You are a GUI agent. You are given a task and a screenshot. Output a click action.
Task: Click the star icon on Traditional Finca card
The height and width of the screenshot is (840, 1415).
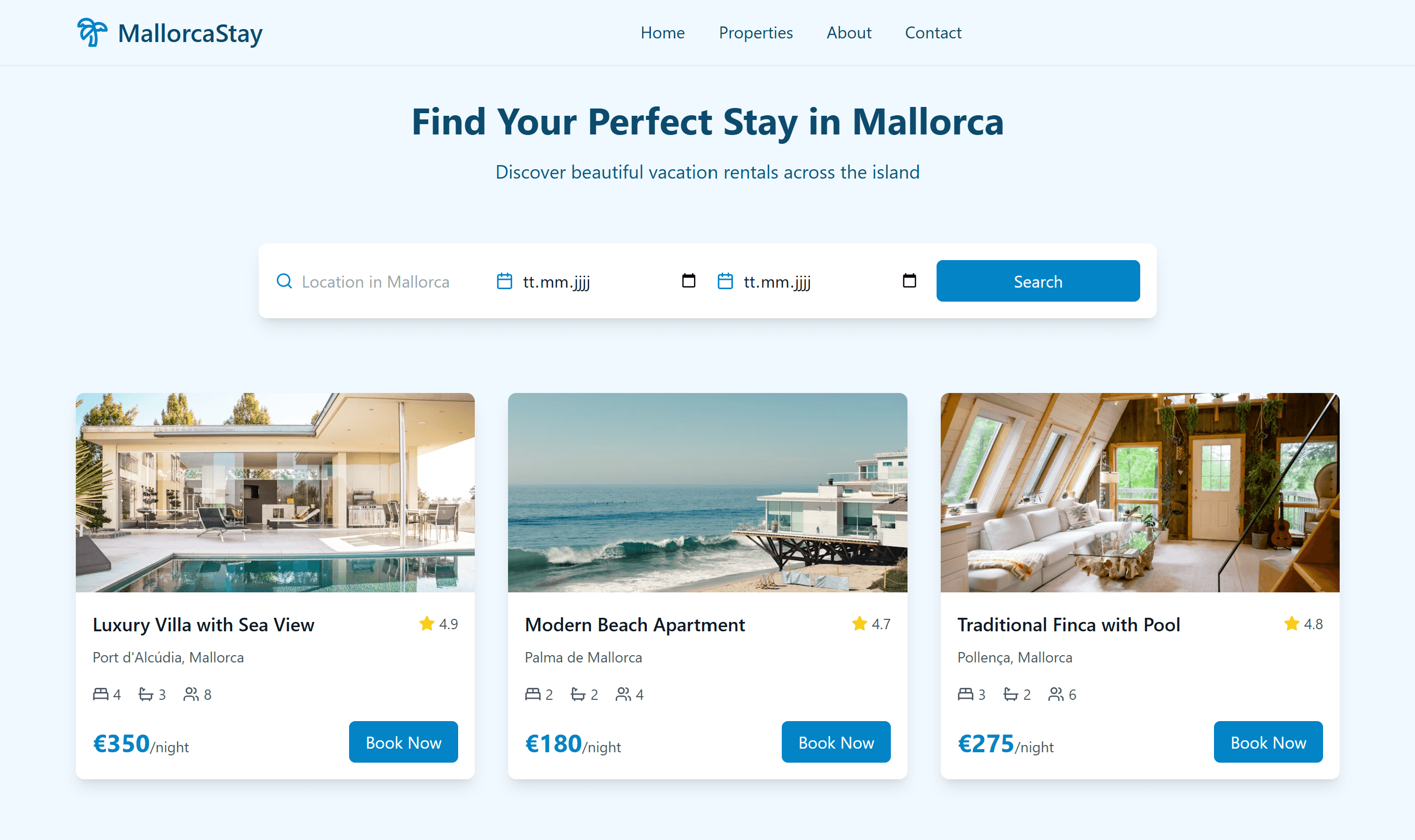point(1291,624)
